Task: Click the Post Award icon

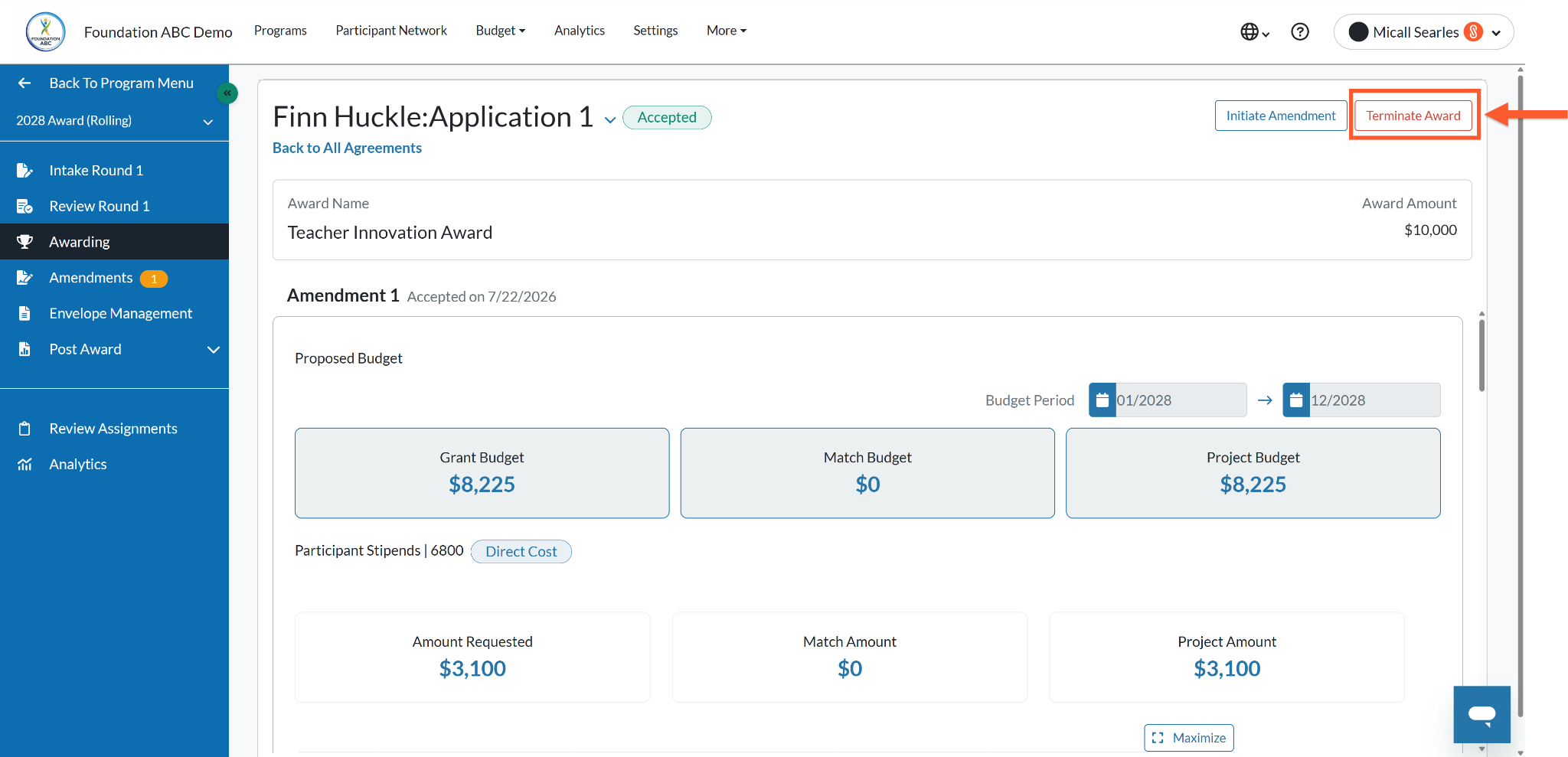Action: click(24, 349)
